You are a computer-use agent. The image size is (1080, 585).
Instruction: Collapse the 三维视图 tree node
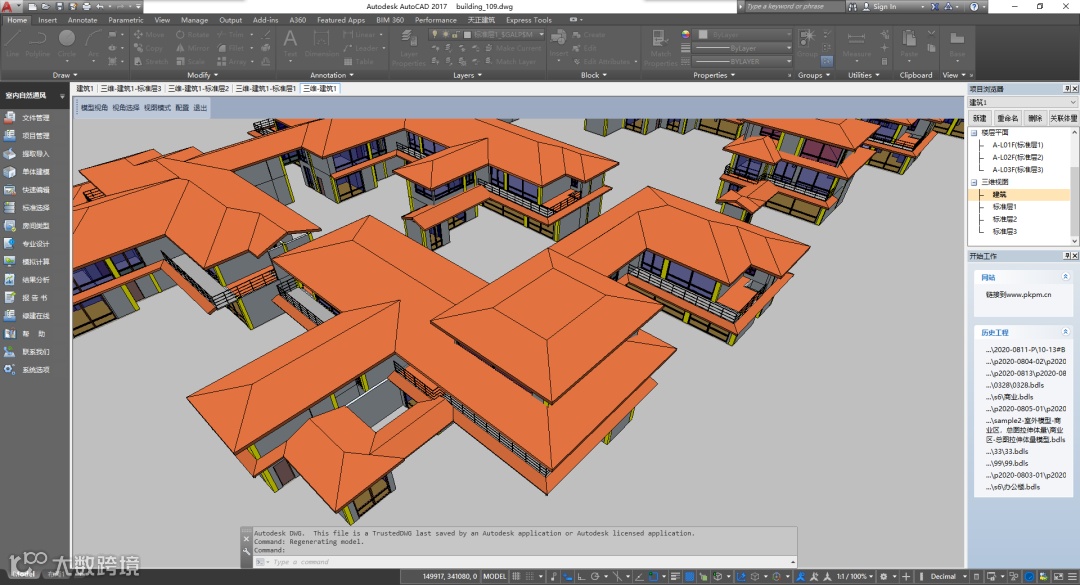coord(974,182)
